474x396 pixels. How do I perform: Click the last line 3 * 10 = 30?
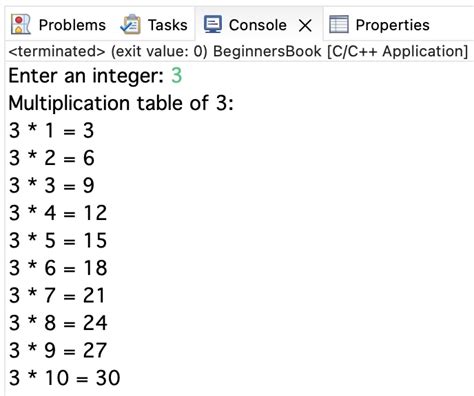coord(64,378)
